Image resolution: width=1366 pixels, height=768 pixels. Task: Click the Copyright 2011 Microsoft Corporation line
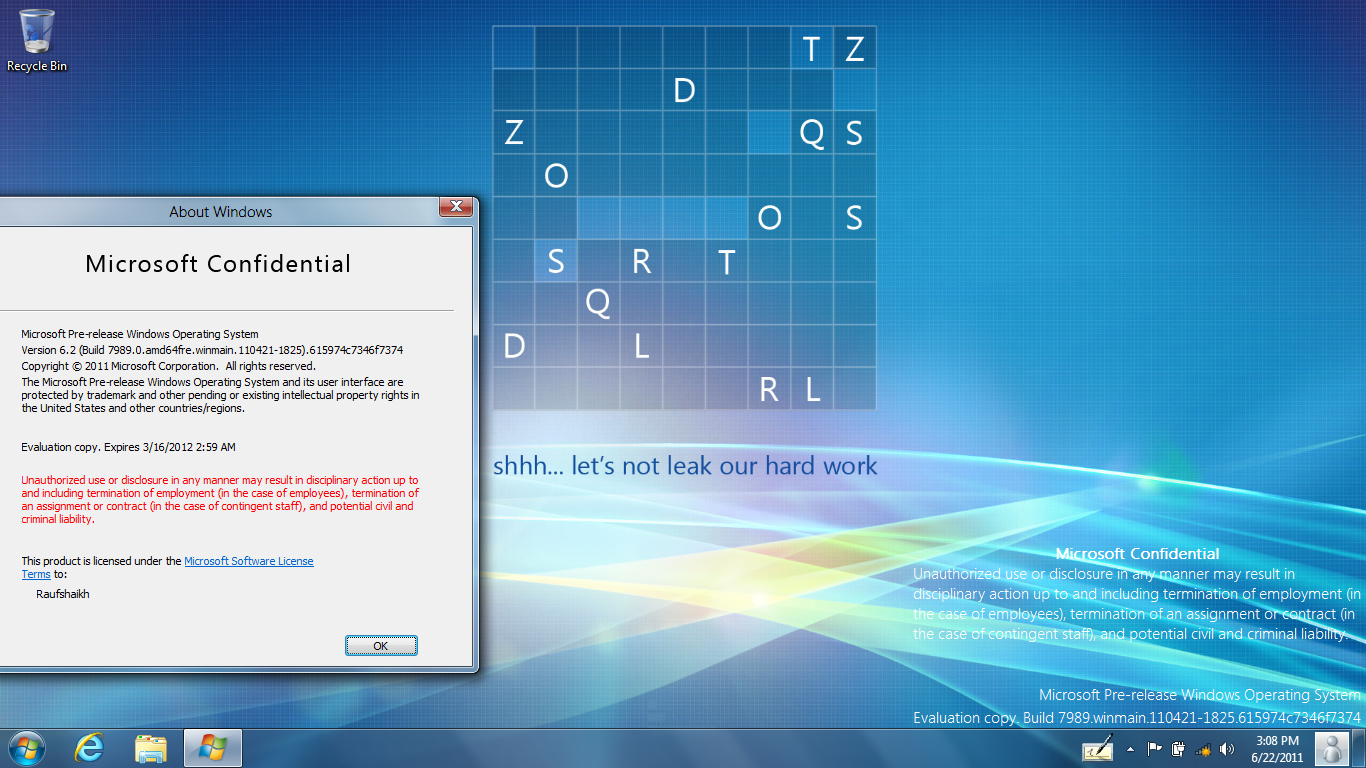[169, 366]
